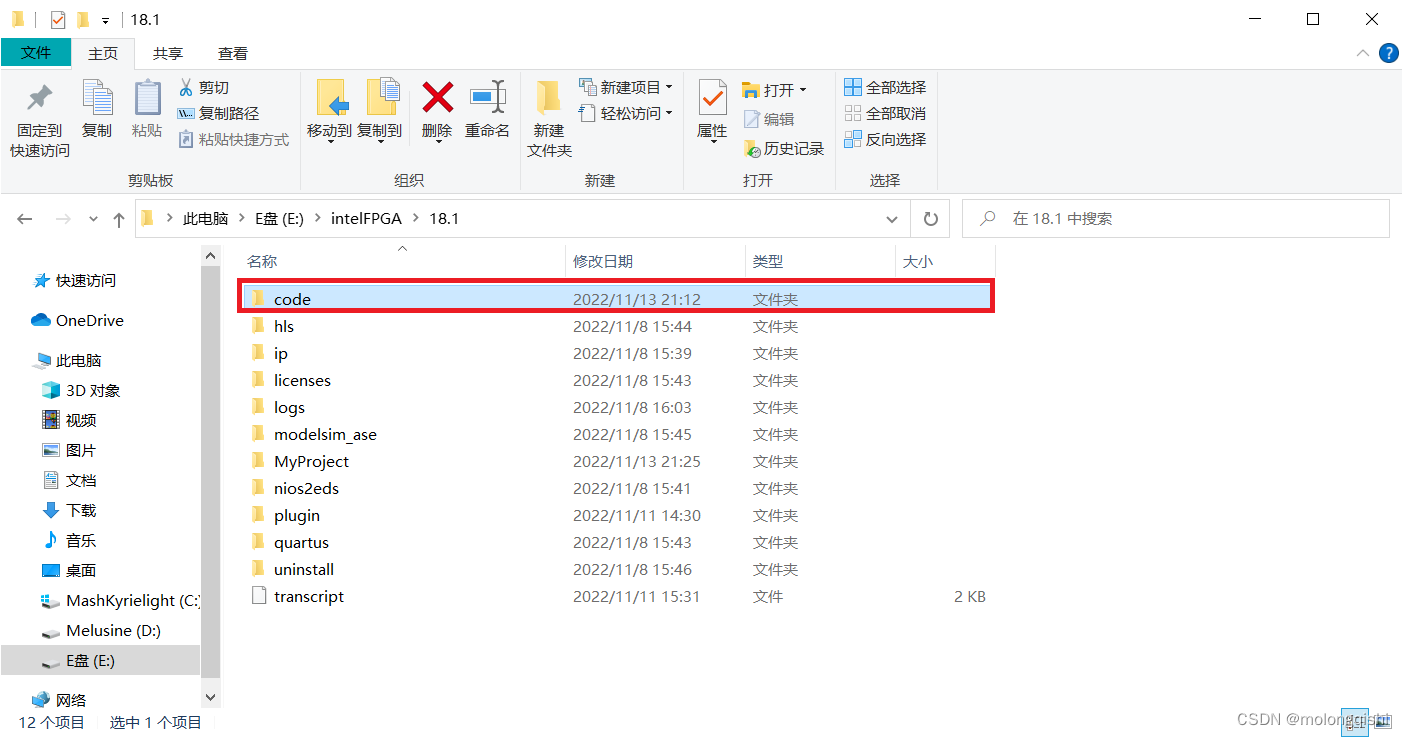The image size is (1403, 738).
Task: Collapse the ribbon with chevron
Action: point(1363,53)
